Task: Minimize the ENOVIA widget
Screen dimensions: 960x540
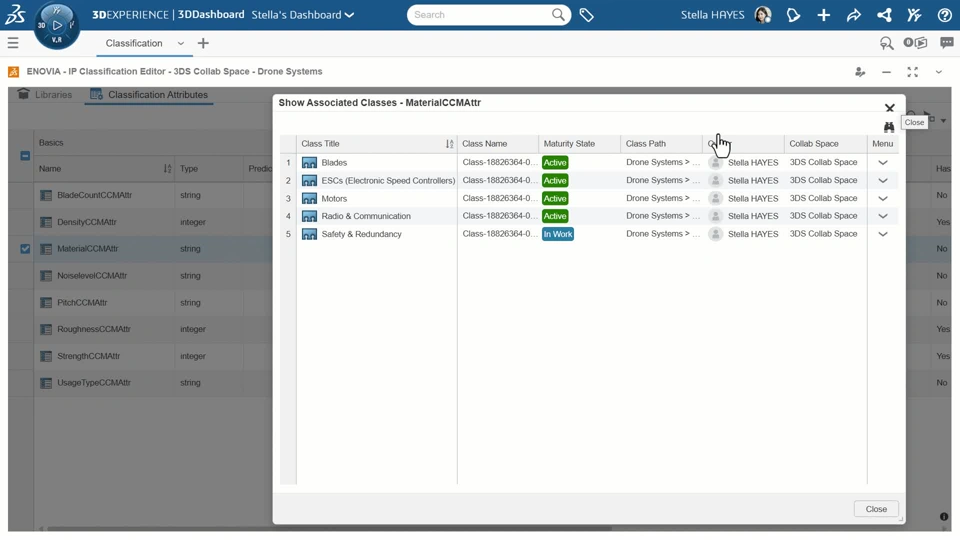Action: click(886, 72)
